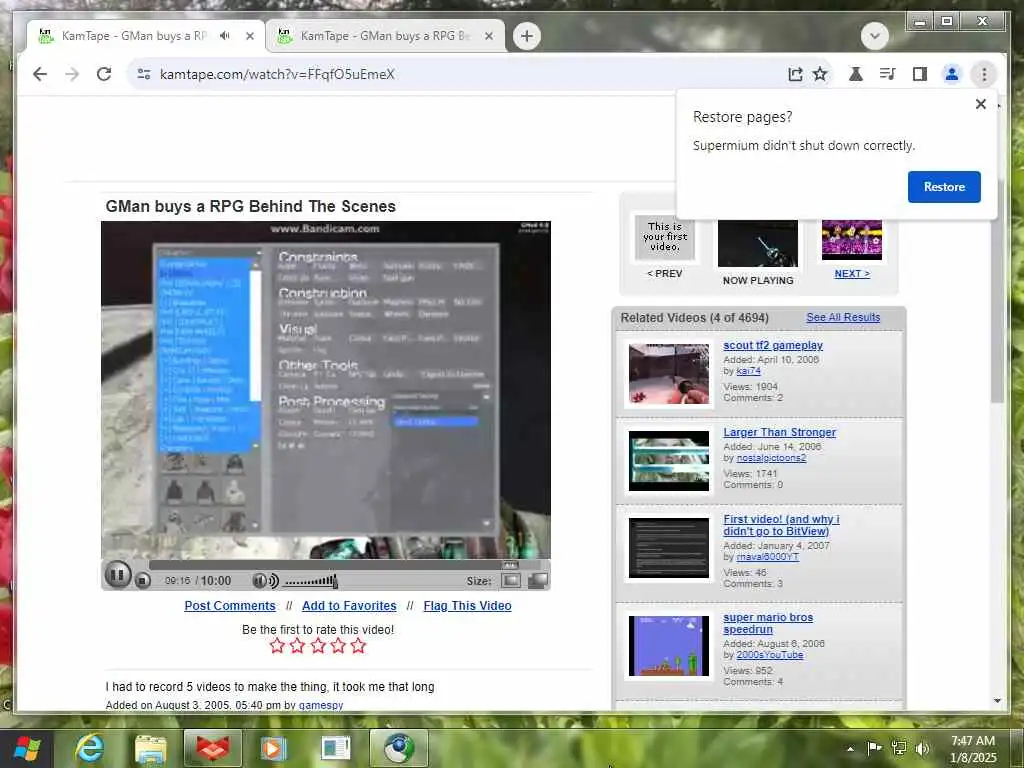The image size is (1024, 768).
Task: Open the Windows Start menu
Action: coord(26,749)
